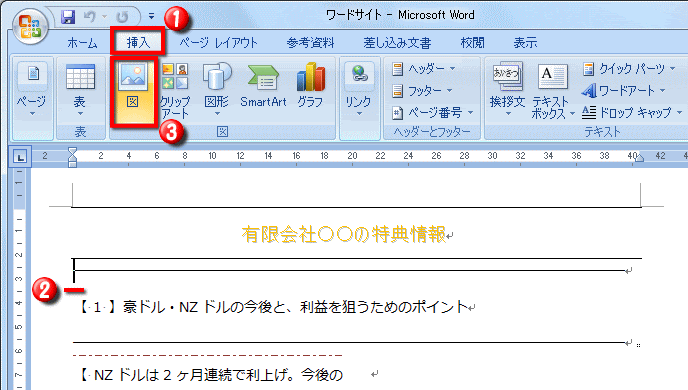Insert picture with 図 button
This screenshot has height=390, width=688.
coord(134,91)
